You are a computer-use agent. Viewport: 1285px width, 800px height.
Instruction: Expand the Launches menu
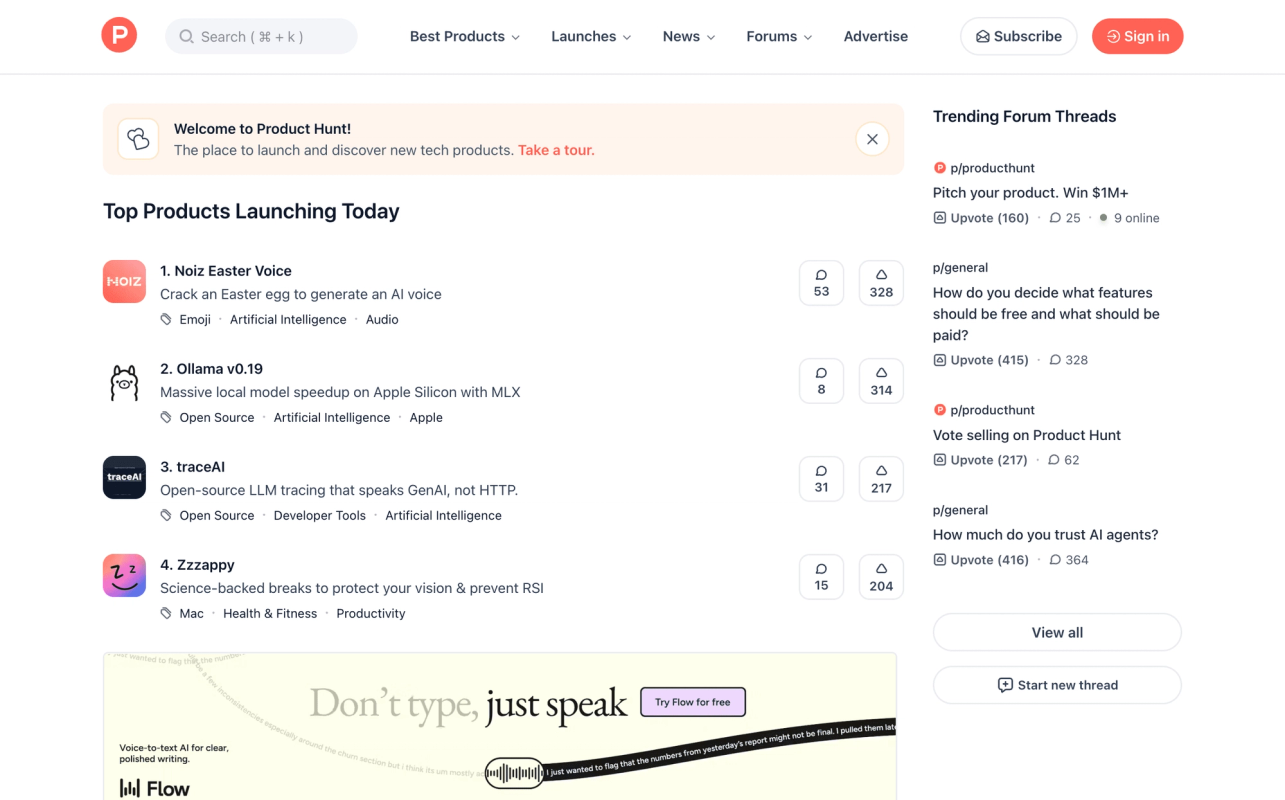(591, 37)
